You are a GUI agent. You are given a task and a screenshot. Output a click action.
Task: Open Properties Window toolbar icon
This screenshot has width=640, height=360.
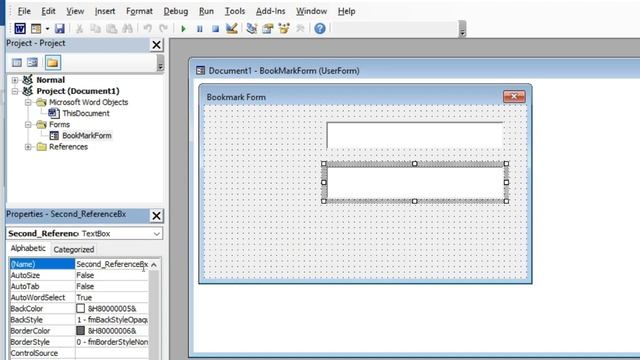(268, 28)
